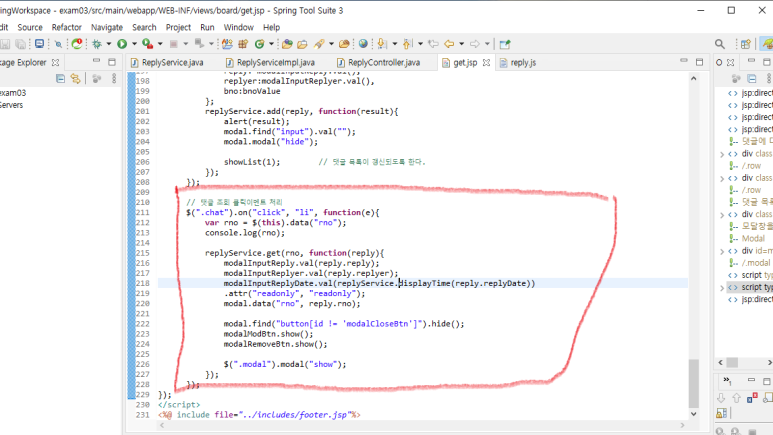This screenshot has height=435, width=773.
Task: Click the Open Web Browser globe icon
Action: [x=363, y=44]
